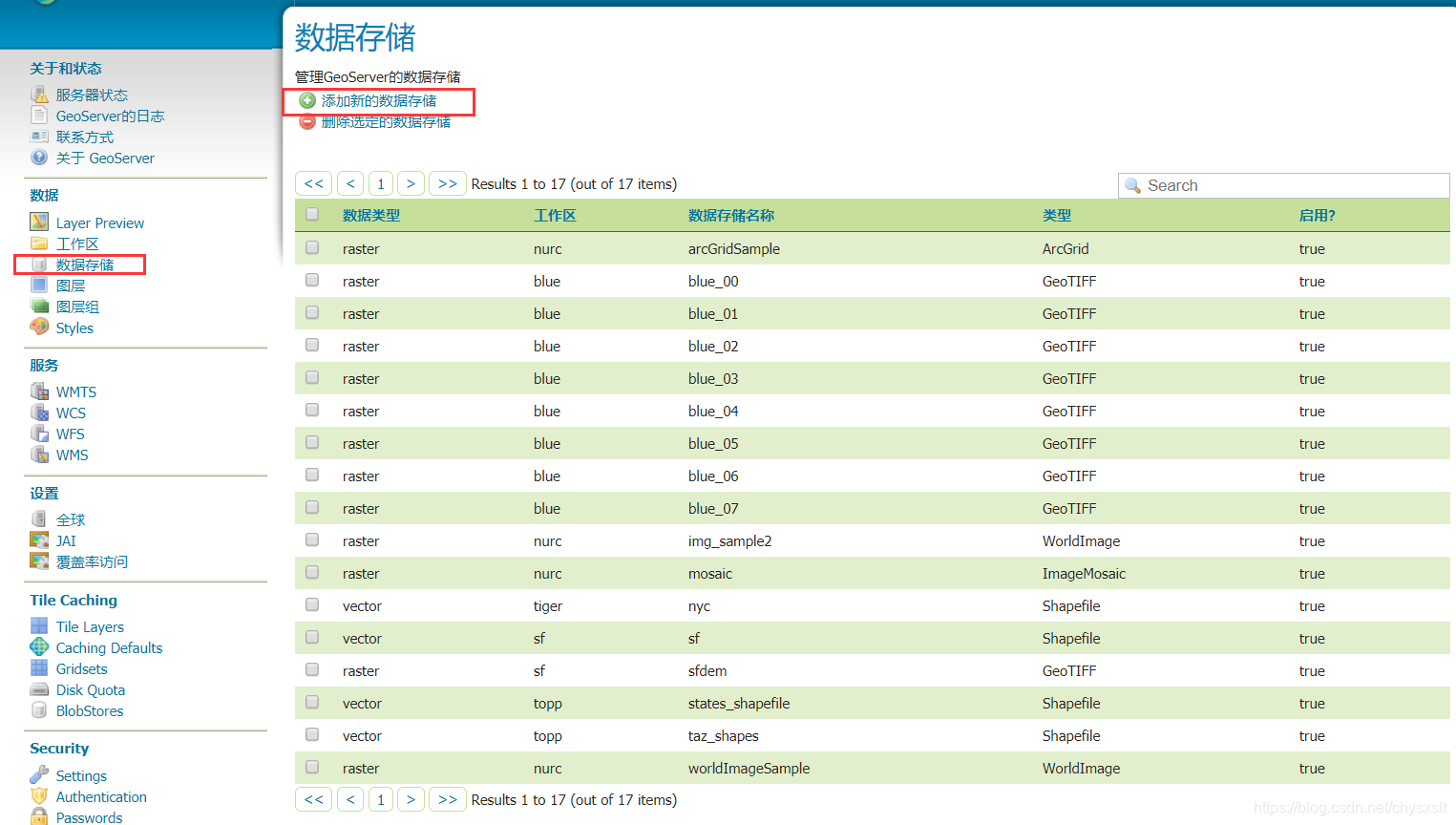Click the WMTS service icon
The image size is (1456, 825).
39,391
